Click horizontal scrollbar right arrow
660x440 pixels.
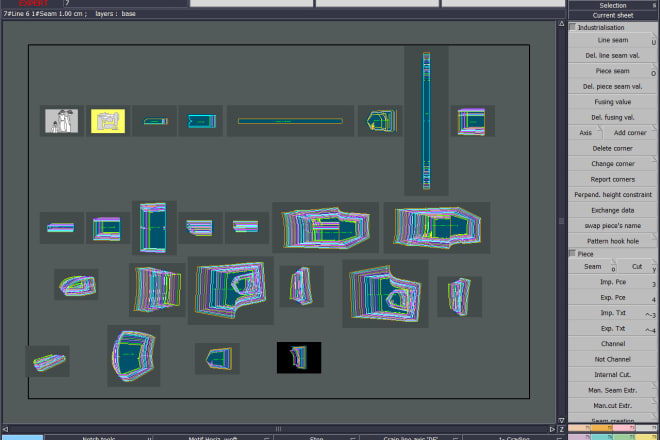tap(552, 429)
